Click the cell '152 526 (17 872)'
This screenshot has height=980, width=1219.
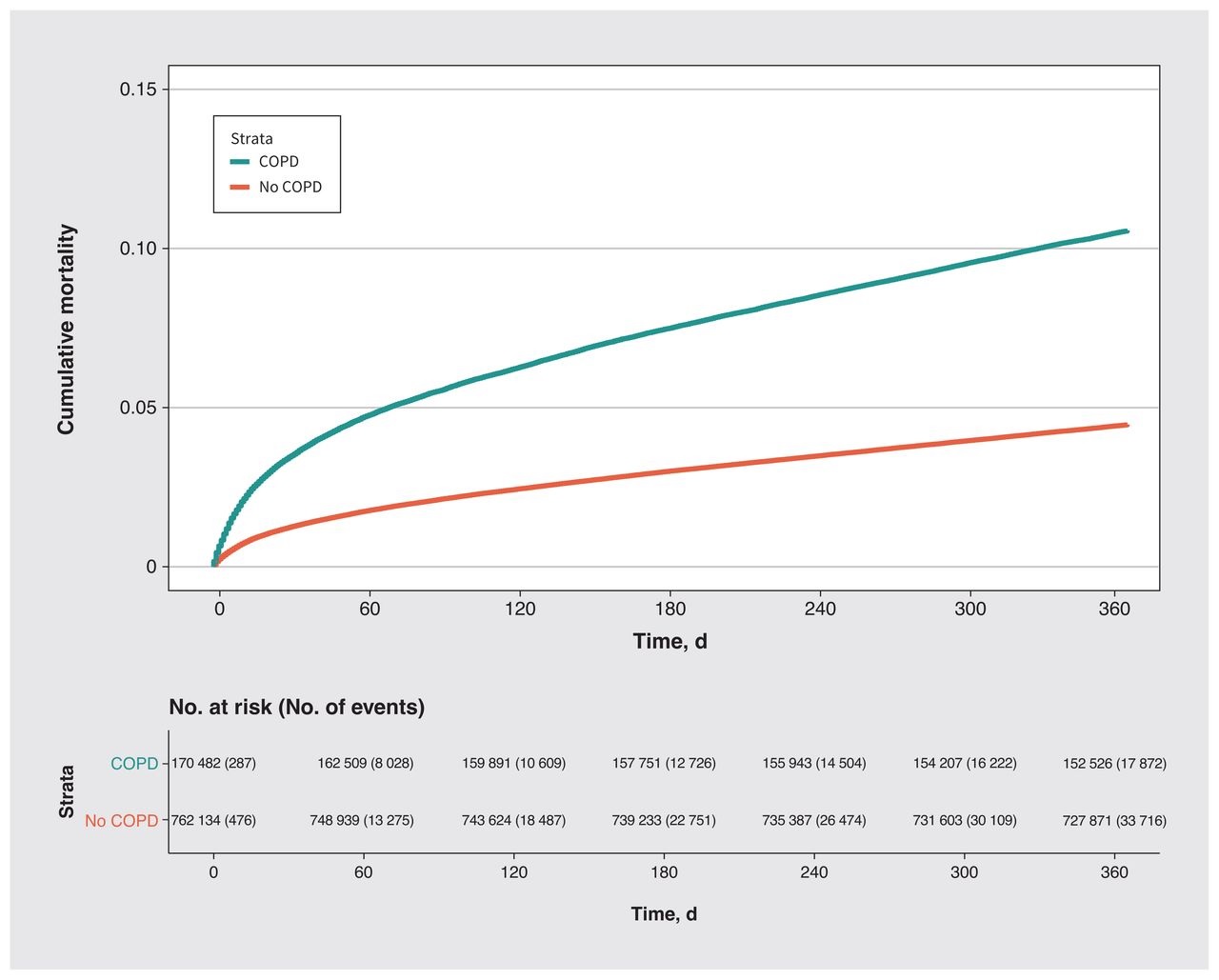tap(1114, 764)
